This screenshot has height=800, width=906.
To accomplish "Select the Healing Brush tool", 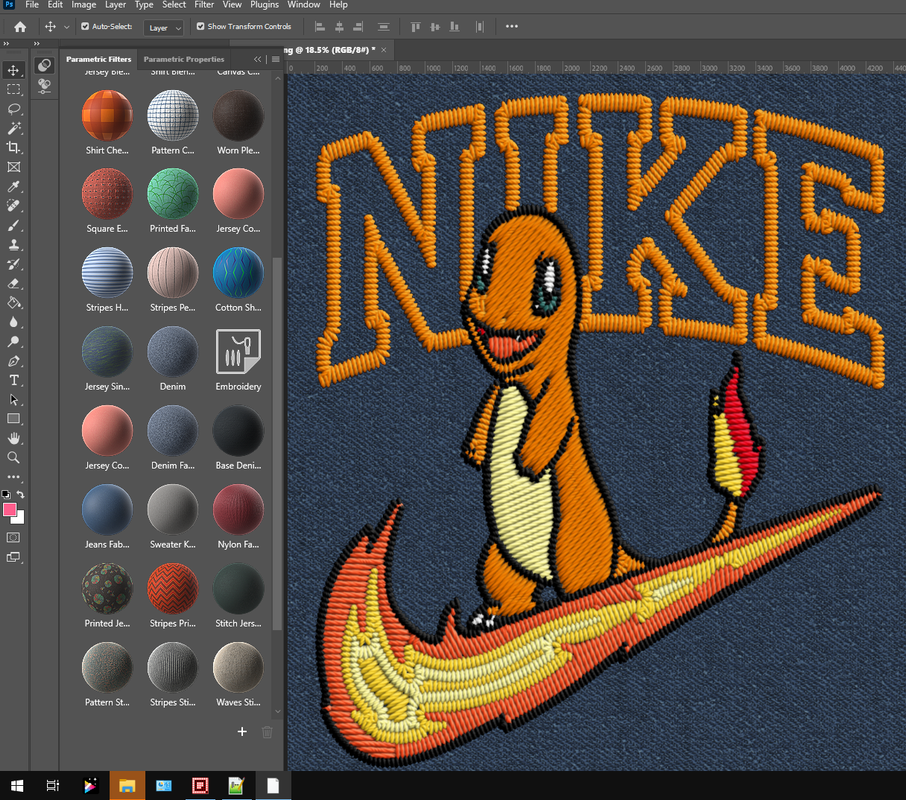I will coord(13,206).
